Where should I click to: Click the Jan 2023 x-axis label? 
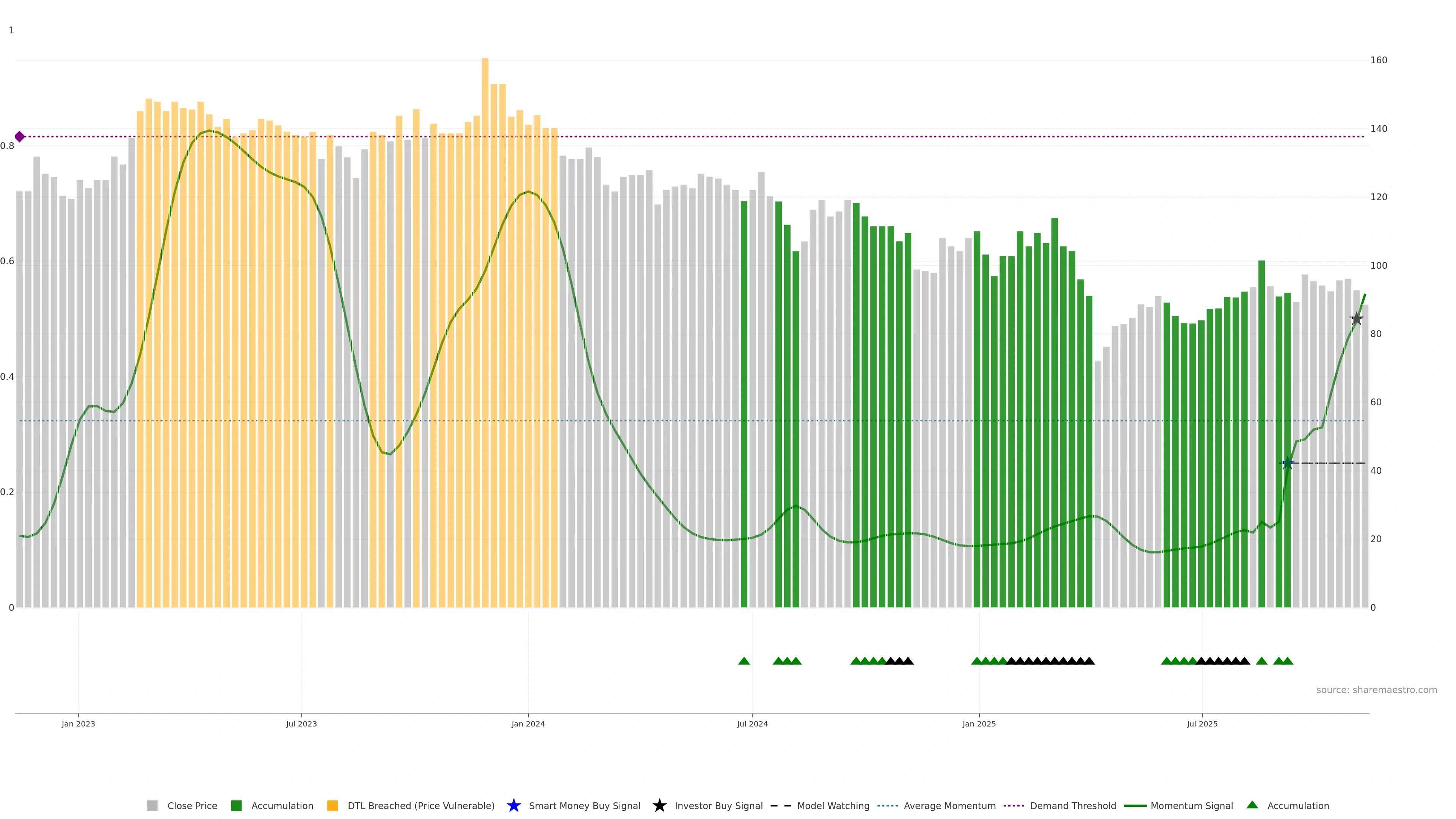coord(78,723)
